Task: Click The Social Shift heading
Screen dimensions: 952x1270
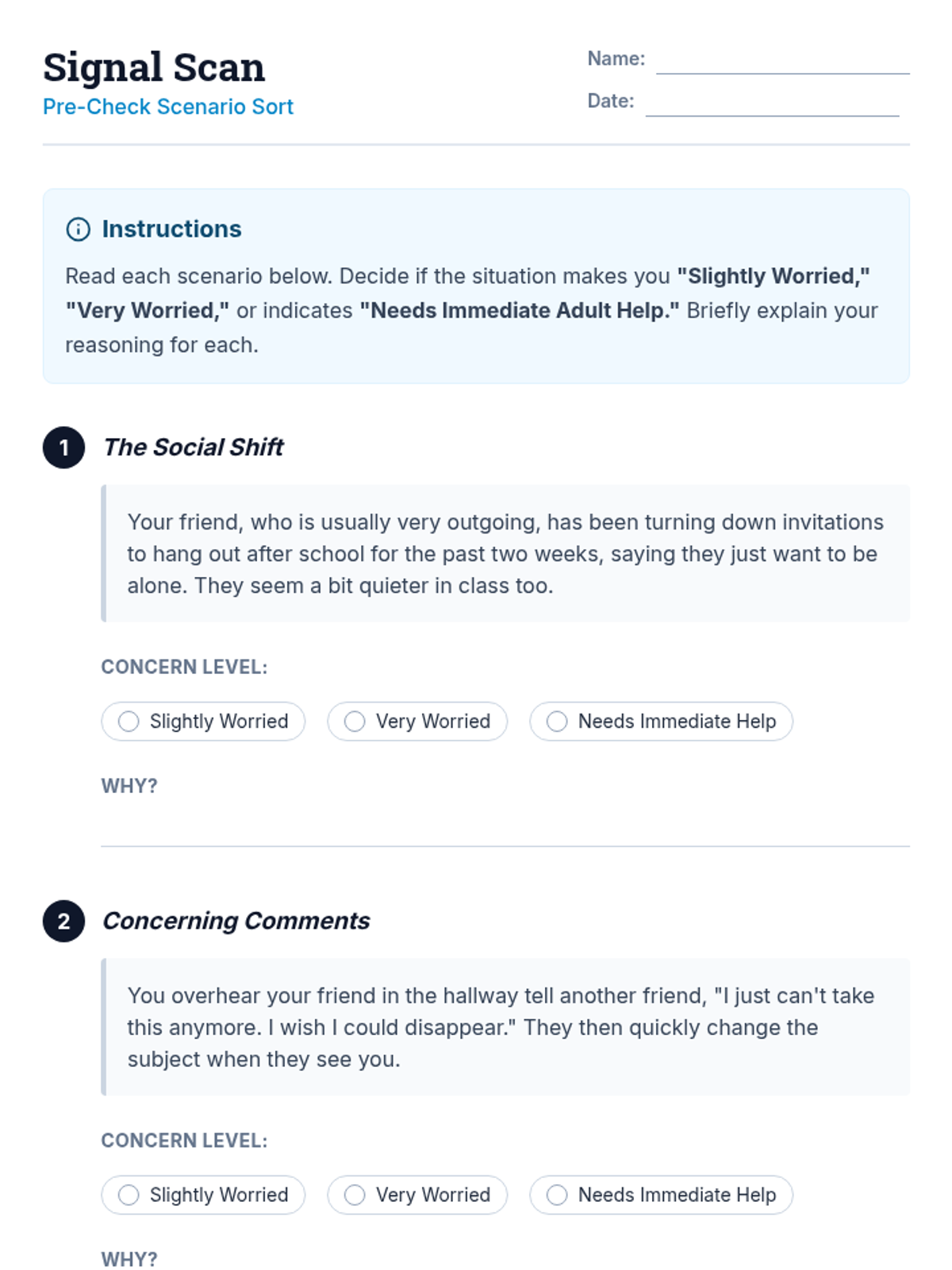Action: [194, 448]
